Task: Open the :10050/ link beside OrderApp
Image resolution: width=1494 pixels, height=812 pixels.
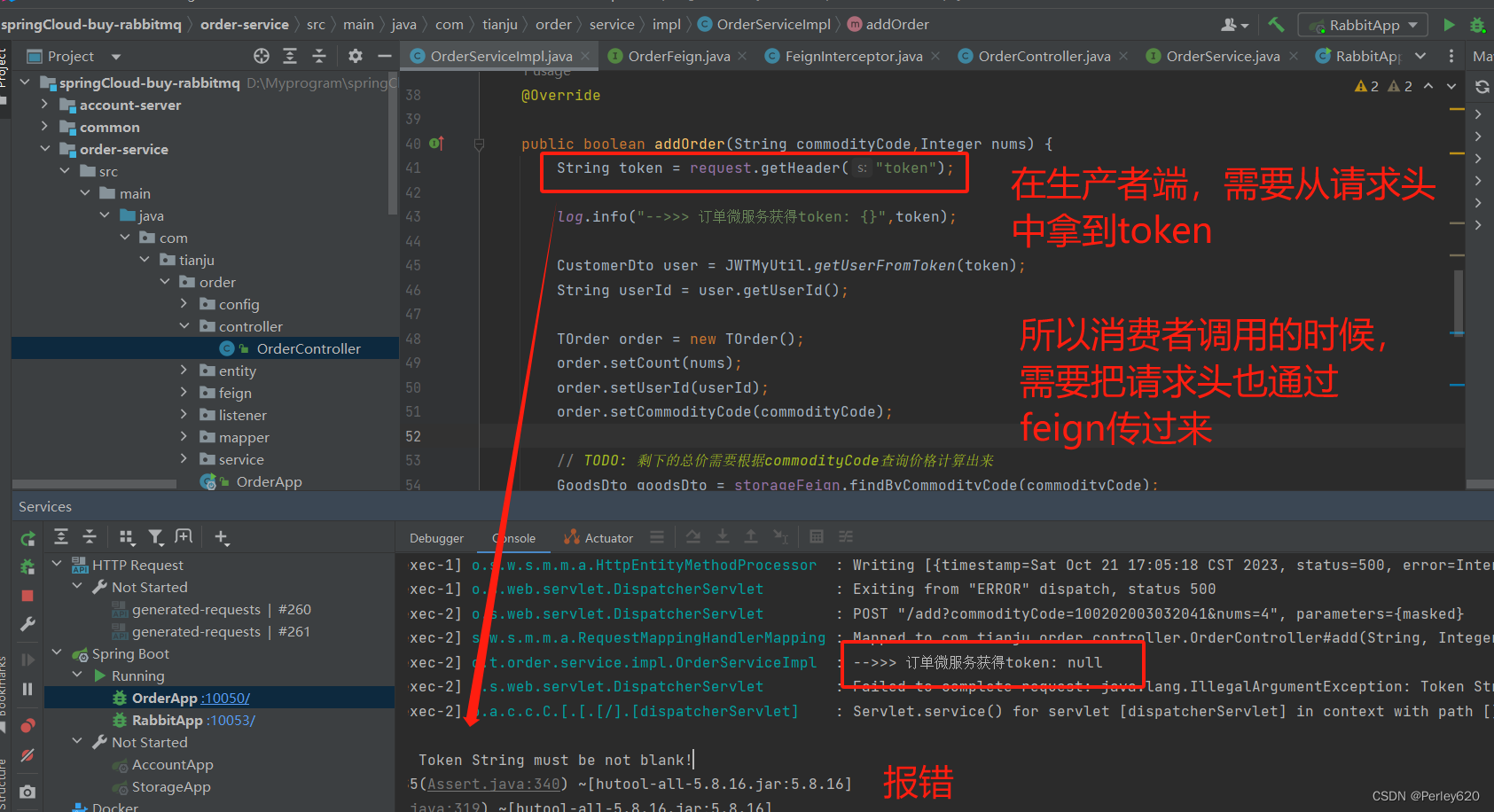Action: [x=226, y=699]
